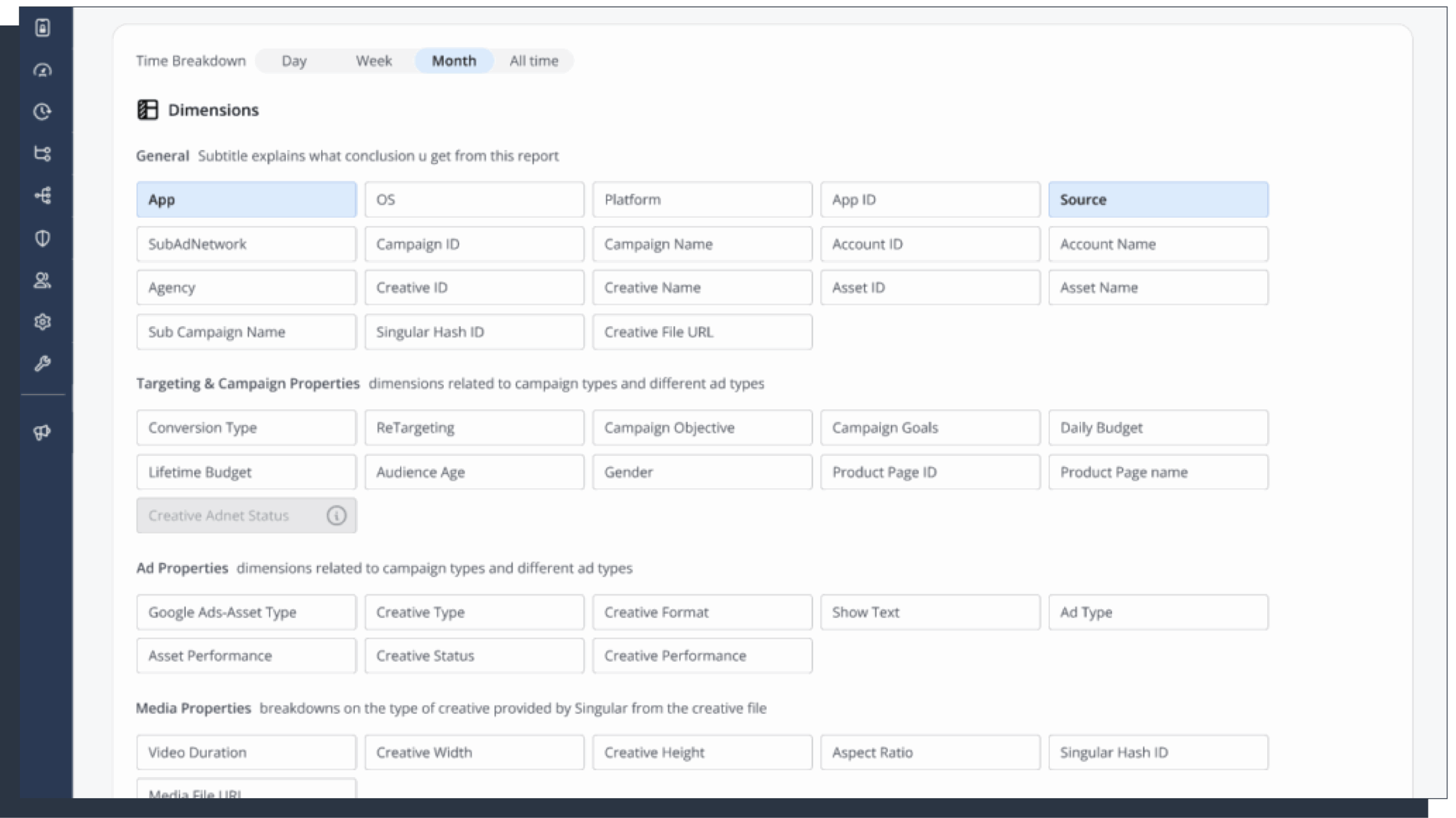Add the Ad Type dimension
Image resolution: width=1456 pixels, height=818 pixels.
(x=1158, y=612)
